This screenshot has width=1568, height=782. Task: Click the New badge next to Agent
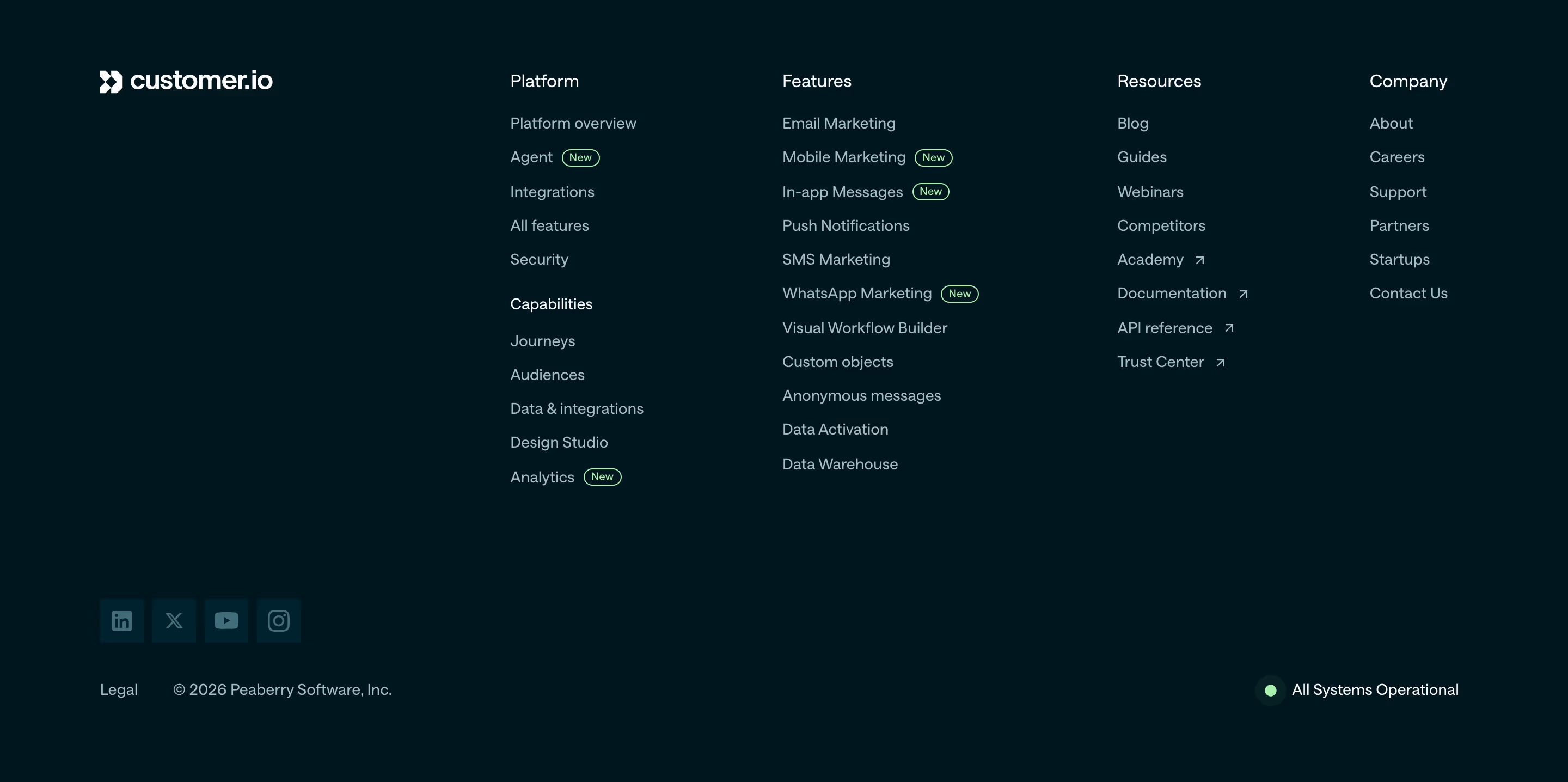point(581,158)
